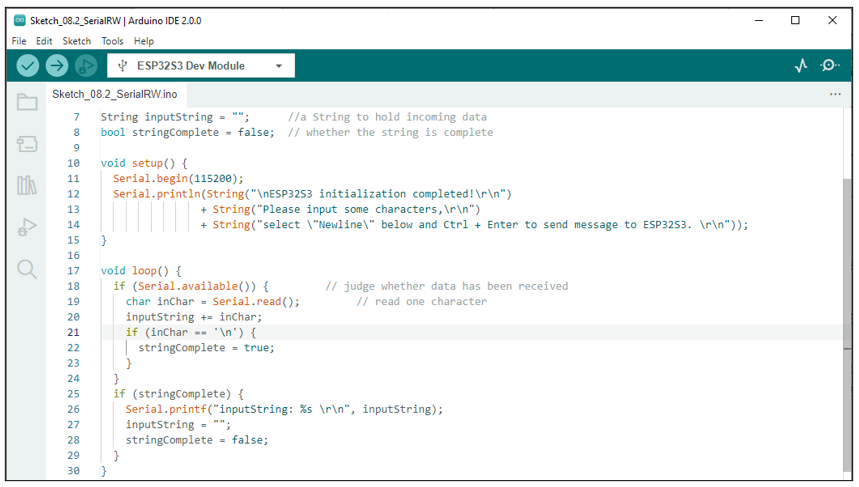Screen dimensions: 859x487
Task: Click on 'void loop() {' line
Action: (x=141, y=271)
